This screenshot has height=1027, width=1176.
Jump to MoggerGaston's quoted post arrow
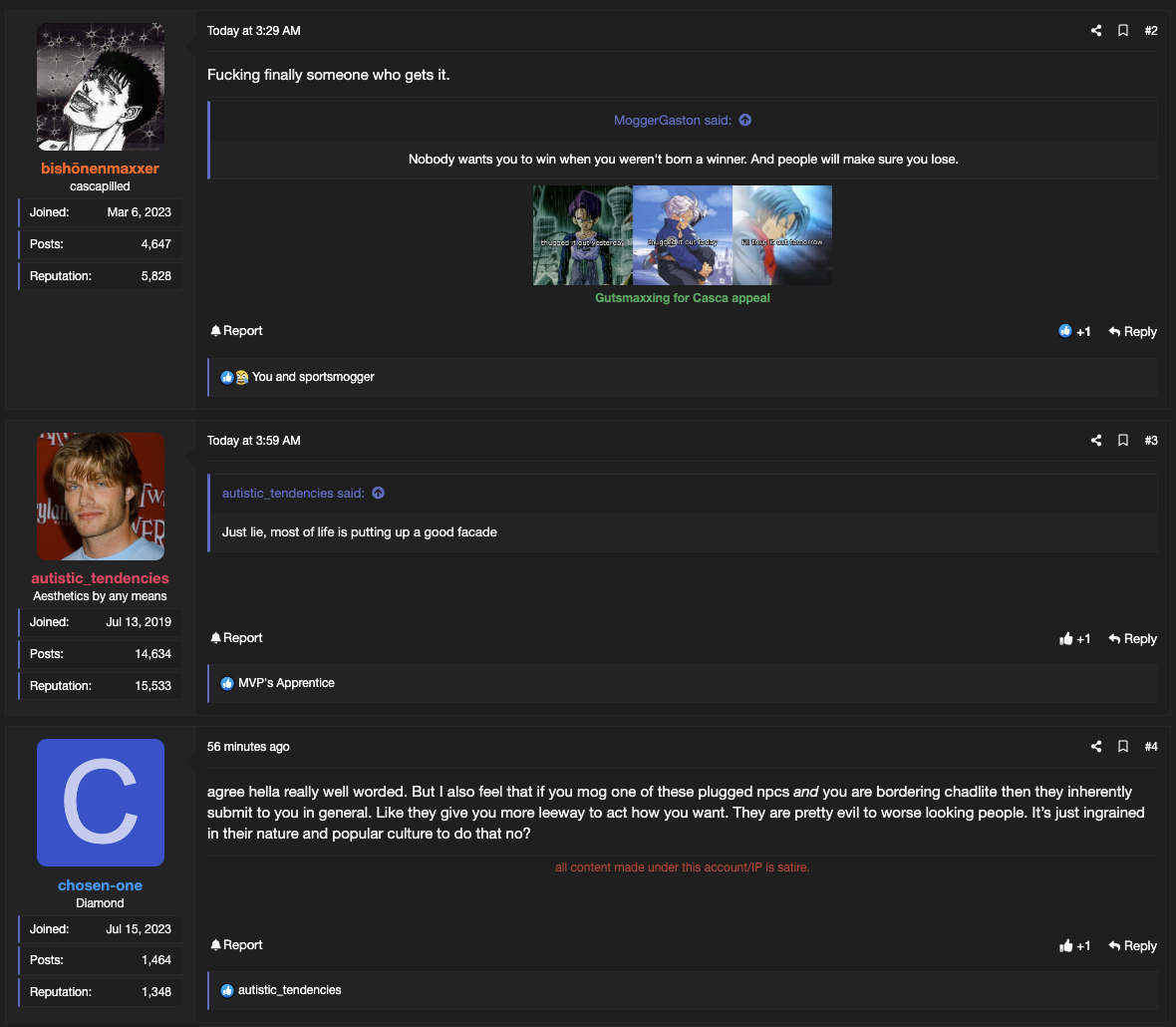(x=744, y=120)
